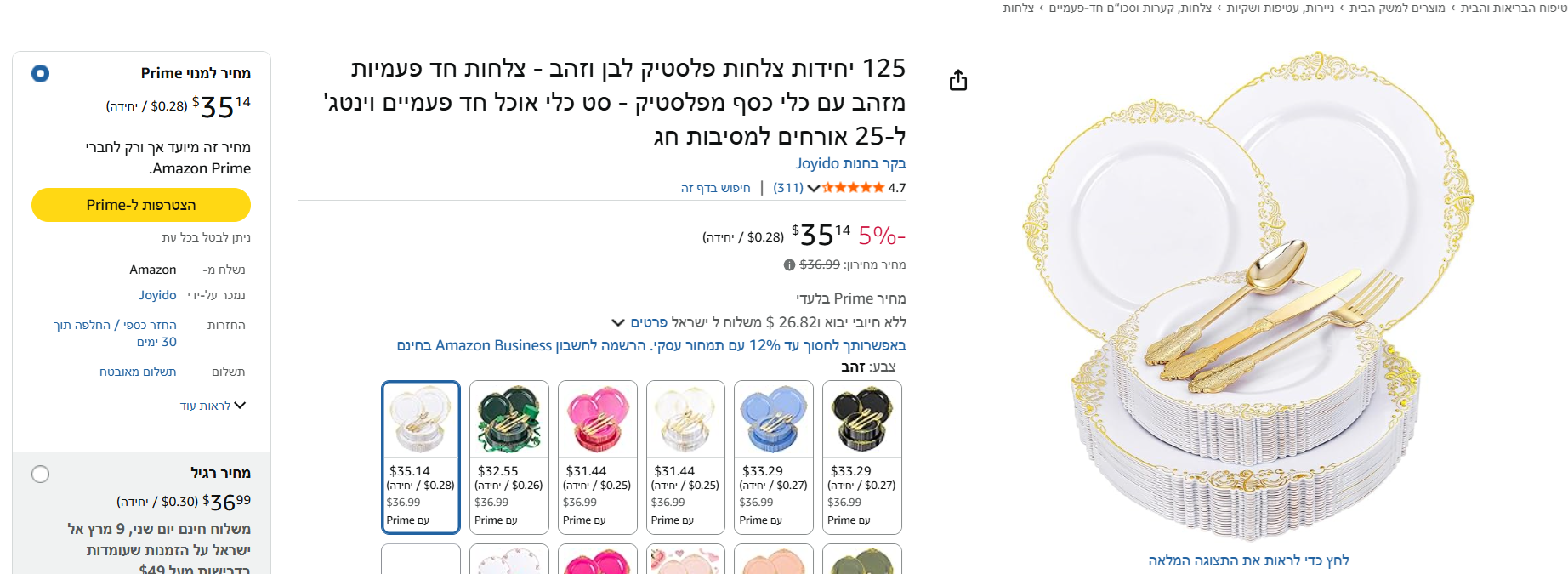Click the 'הצטרפות ל-Prime' yellow button

tap(141, 205)
